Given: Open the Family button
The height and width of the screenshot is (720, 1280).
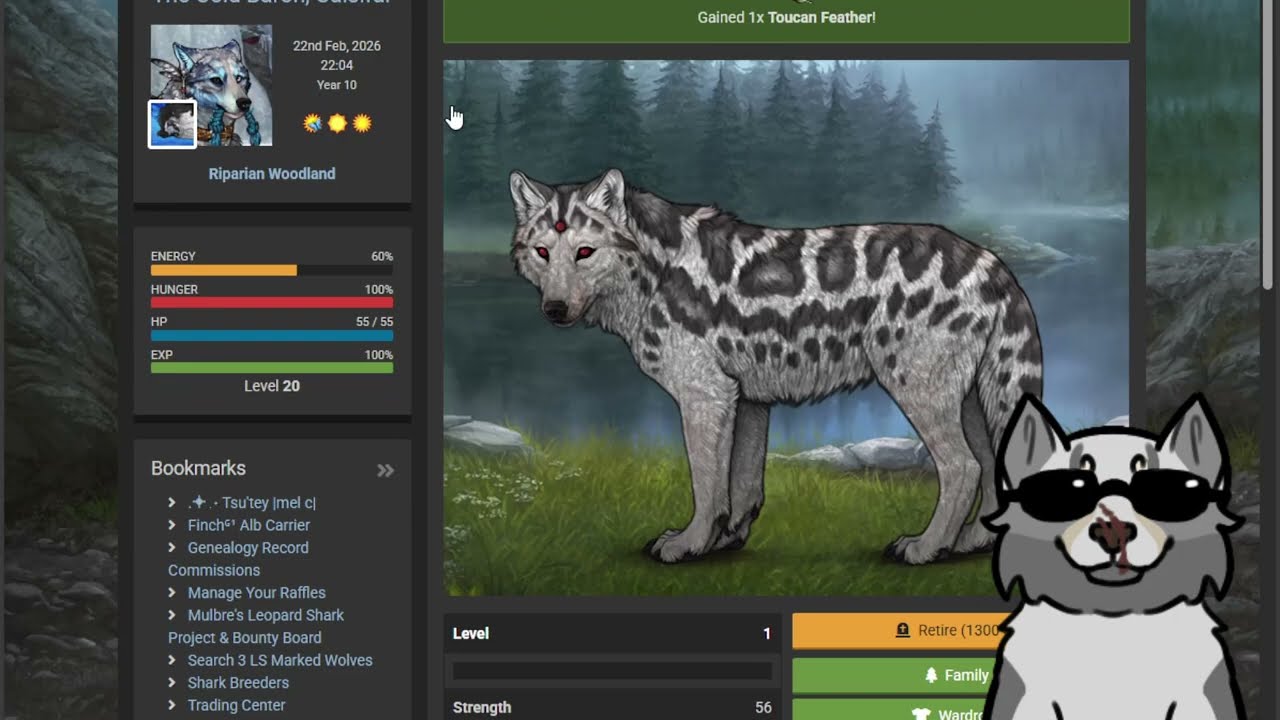Looking at the screenshot, I should coord(896,675).
